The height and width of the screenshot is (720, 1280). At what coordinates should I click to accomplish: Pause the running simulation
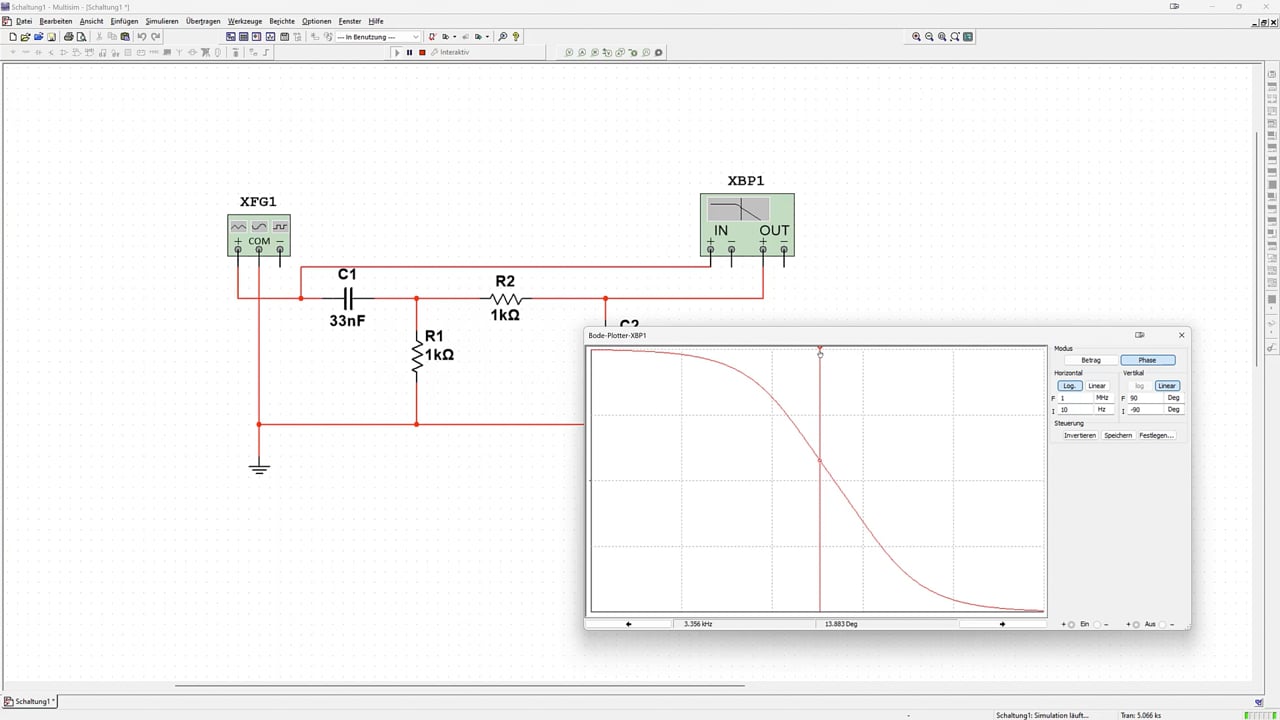[x=409, y=52]
